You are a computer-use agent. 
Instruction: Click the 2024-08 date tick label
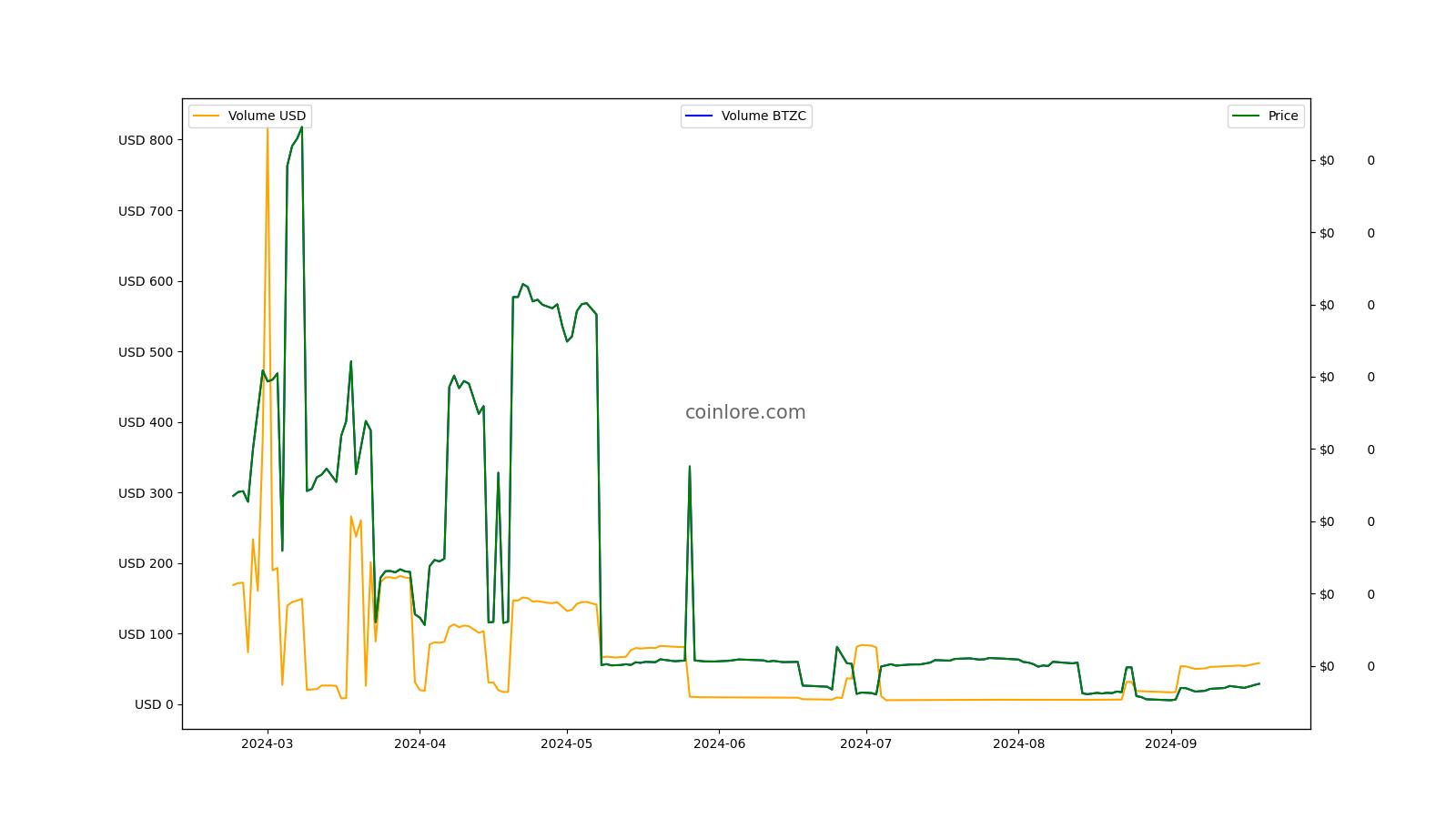(x=1018, y=743)
